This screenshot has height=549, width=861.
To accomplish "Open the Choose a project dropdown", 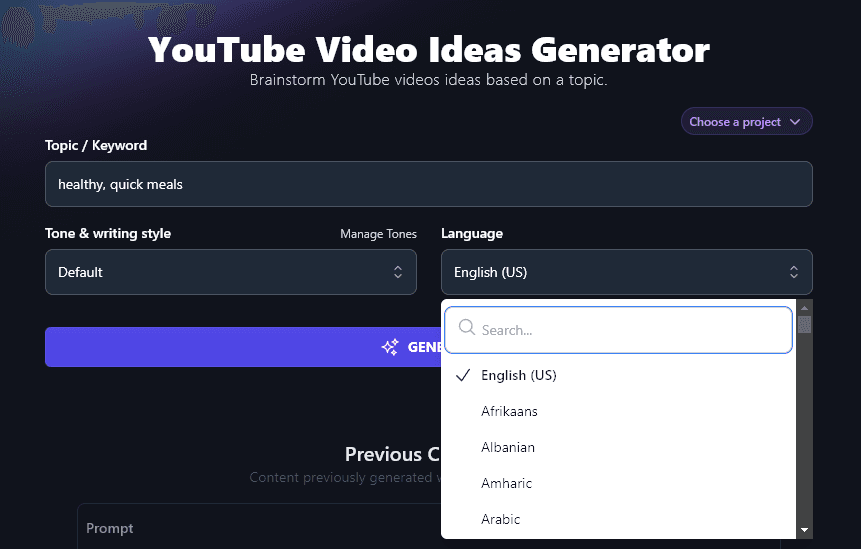I will (x=746, y=121).
